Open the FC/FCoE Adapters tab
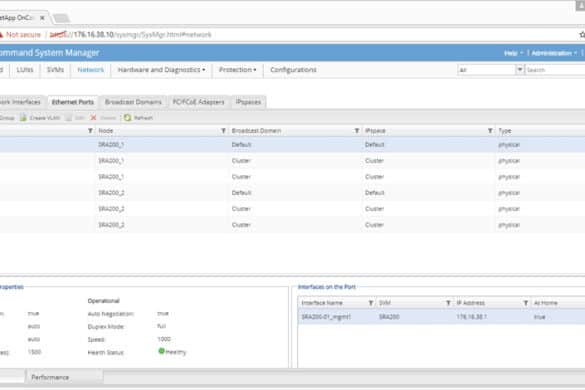Viewport: 585px width, 390px height. [x=198, y=102]
